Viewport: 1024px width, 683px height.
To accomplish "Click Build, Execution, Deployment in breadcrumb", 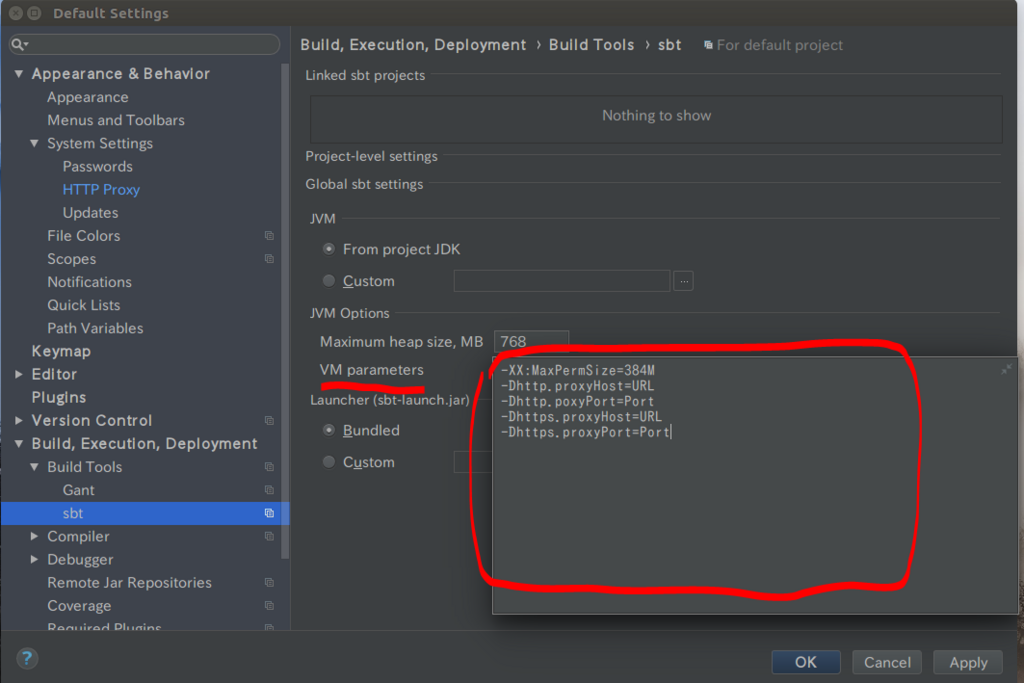I will 413,45.
